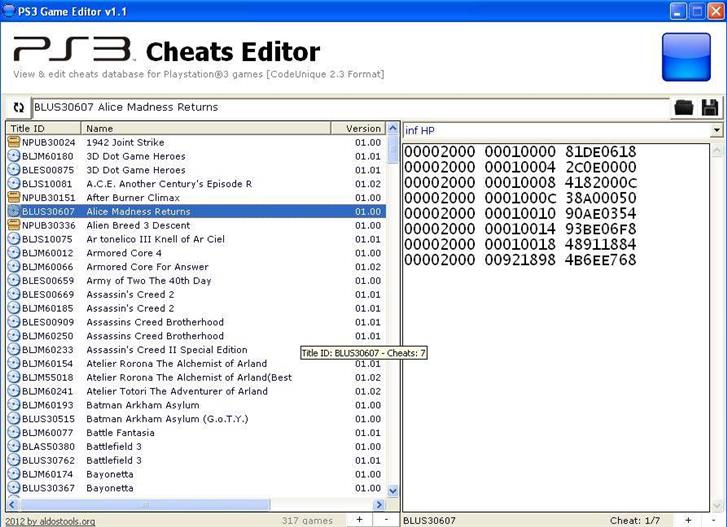Click the code line ending 4B6EE768
727x527 pixels.
pos(520,260)
